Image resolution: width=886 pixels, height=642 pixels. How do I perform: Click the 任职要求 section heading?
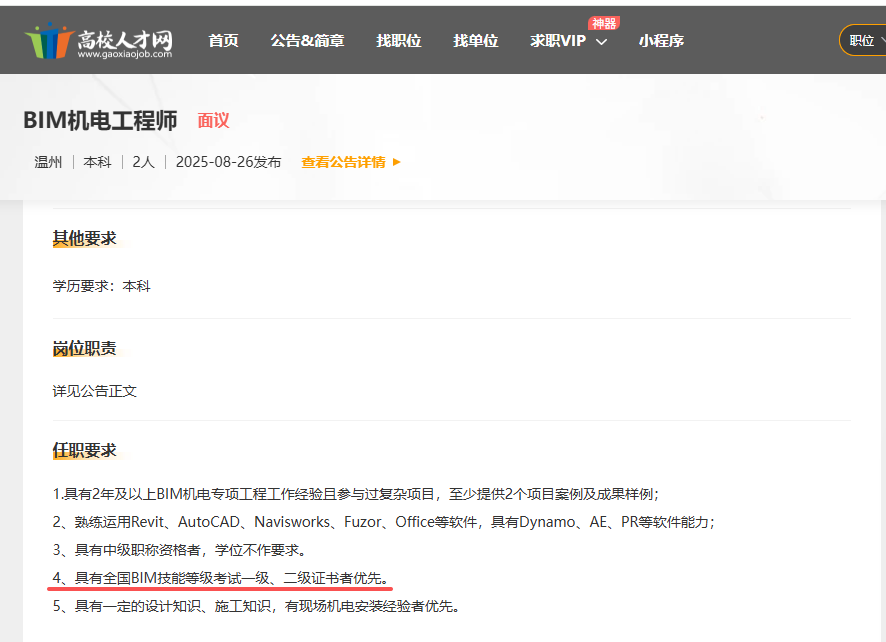[x=84, y=451]
